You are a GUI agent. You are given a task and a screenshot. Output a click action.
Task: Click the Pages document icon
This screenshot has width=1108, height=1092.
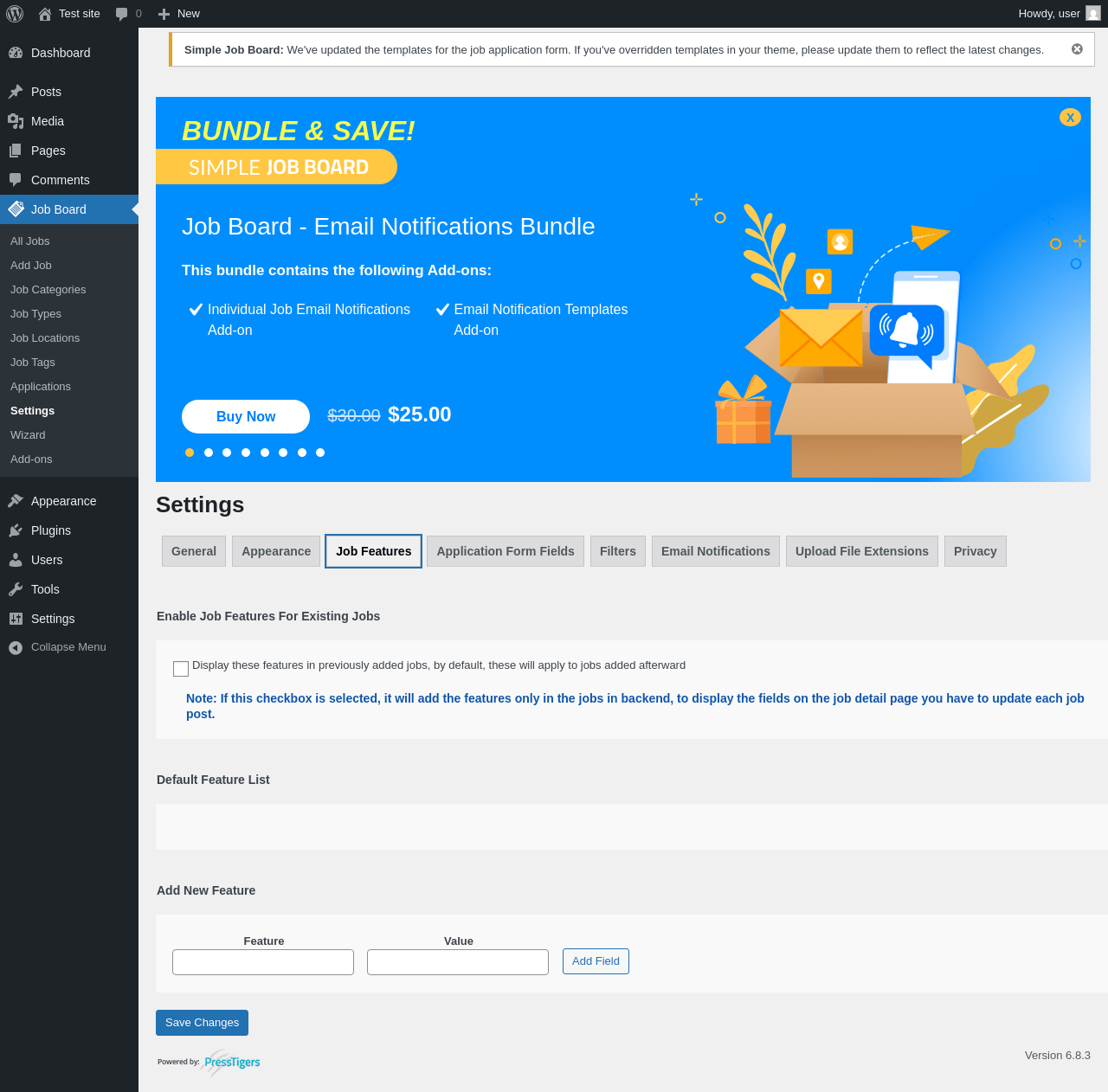click(16, 151)
